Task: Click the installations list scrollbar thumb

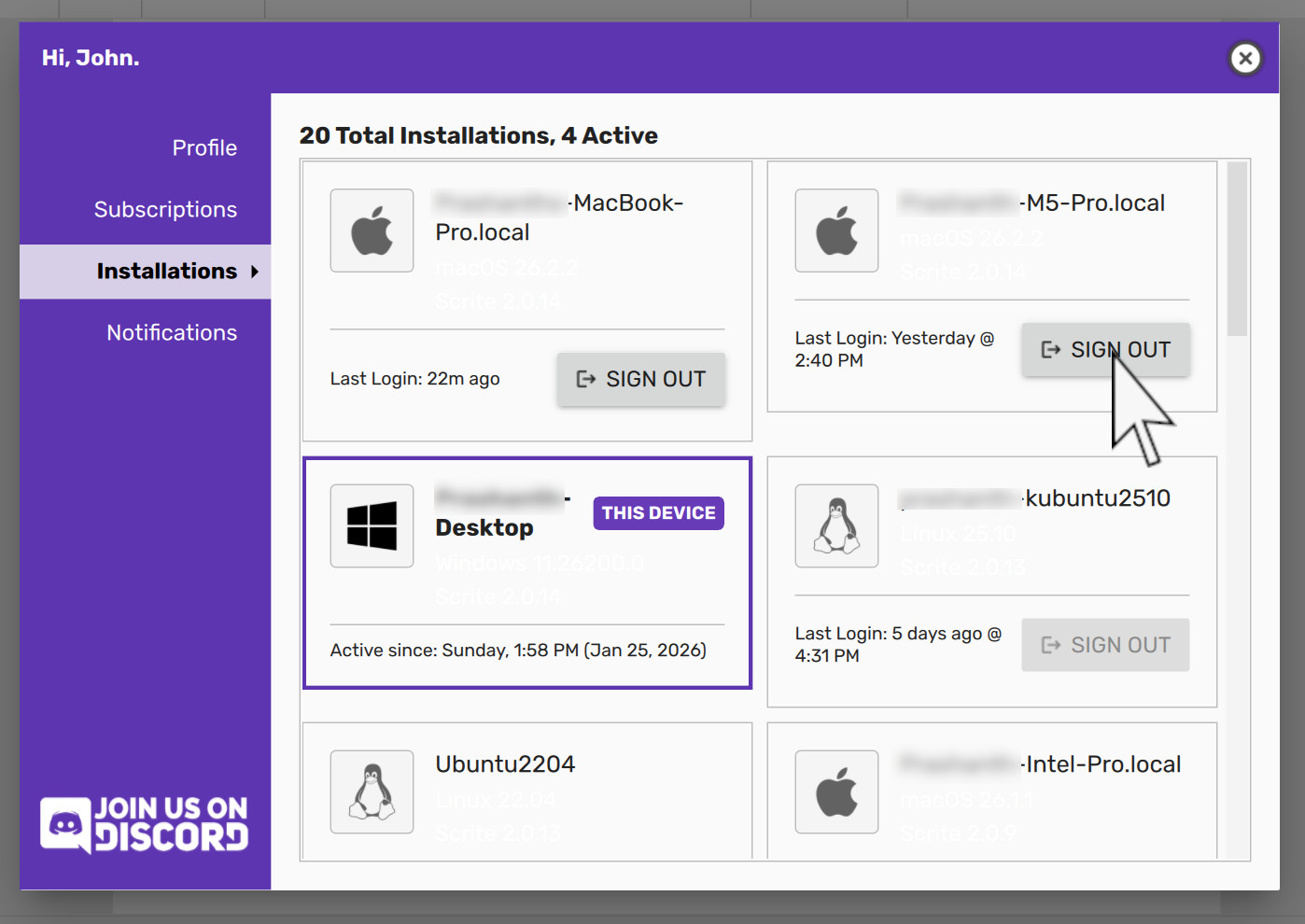Action: [1237, 248]
